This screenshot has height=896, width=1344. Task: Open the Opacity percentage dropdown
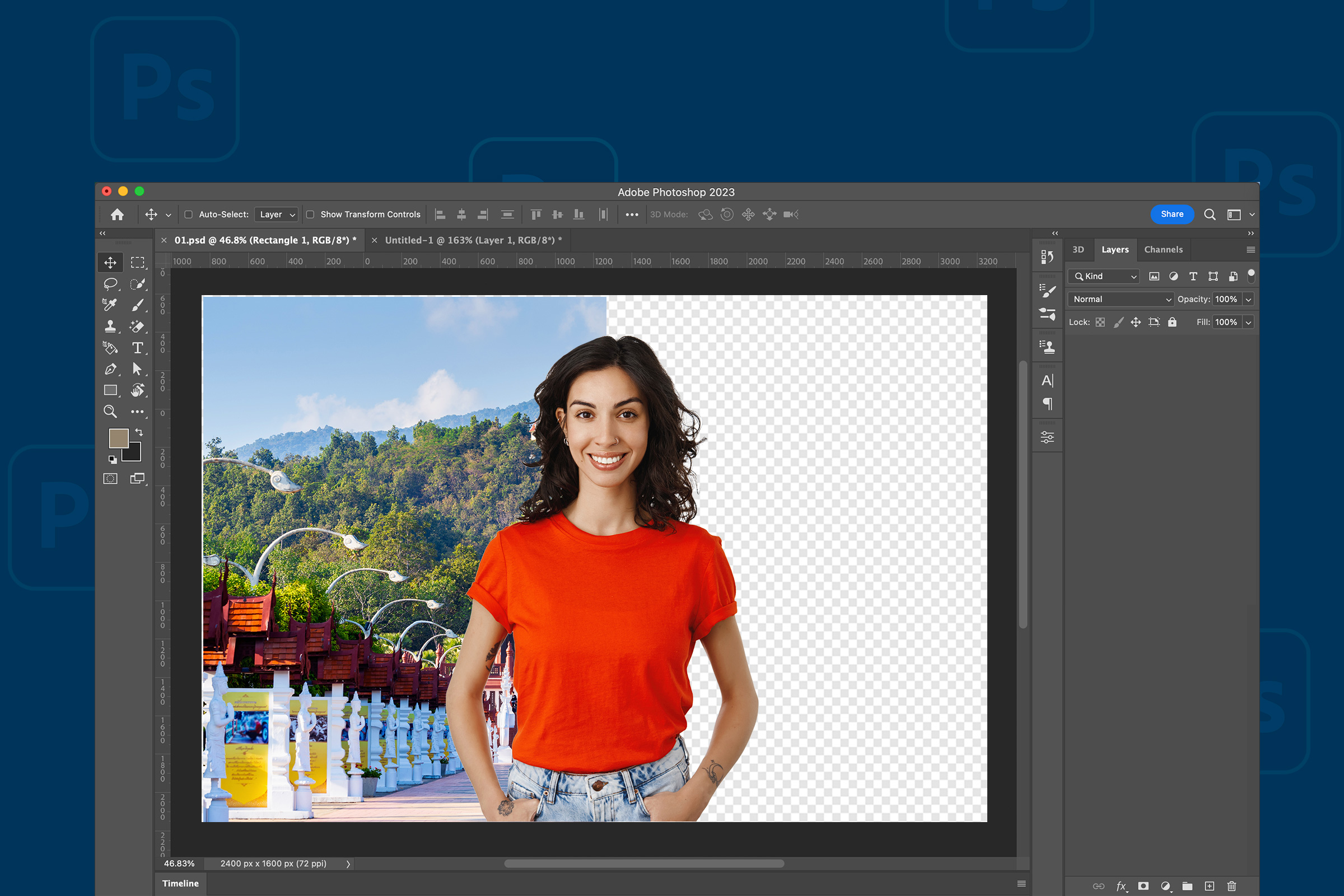(1248, 300)
